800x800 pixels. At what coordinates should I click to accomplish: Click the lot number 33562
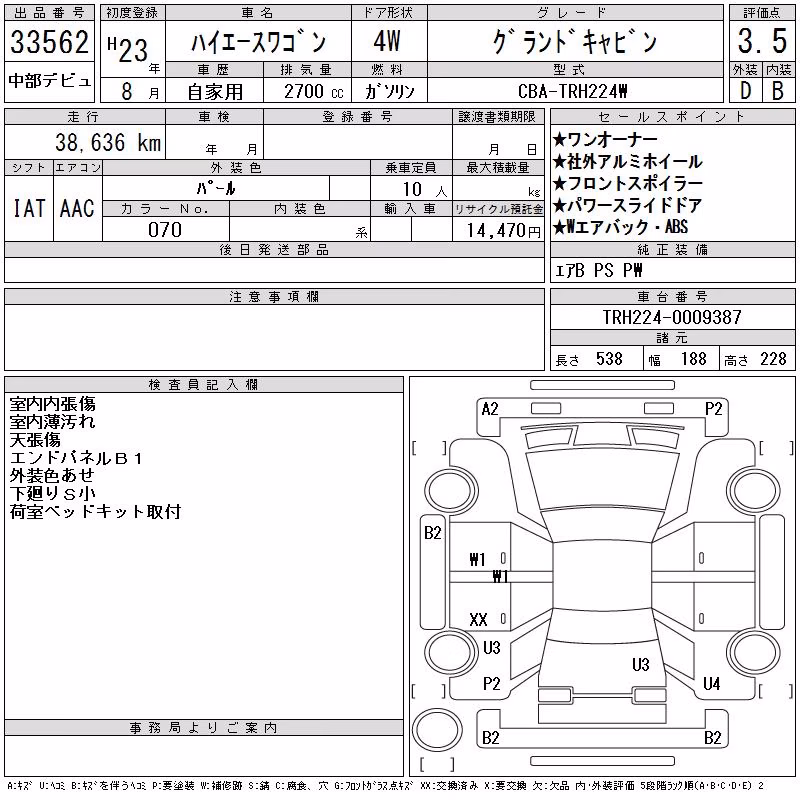coord(49,42)
